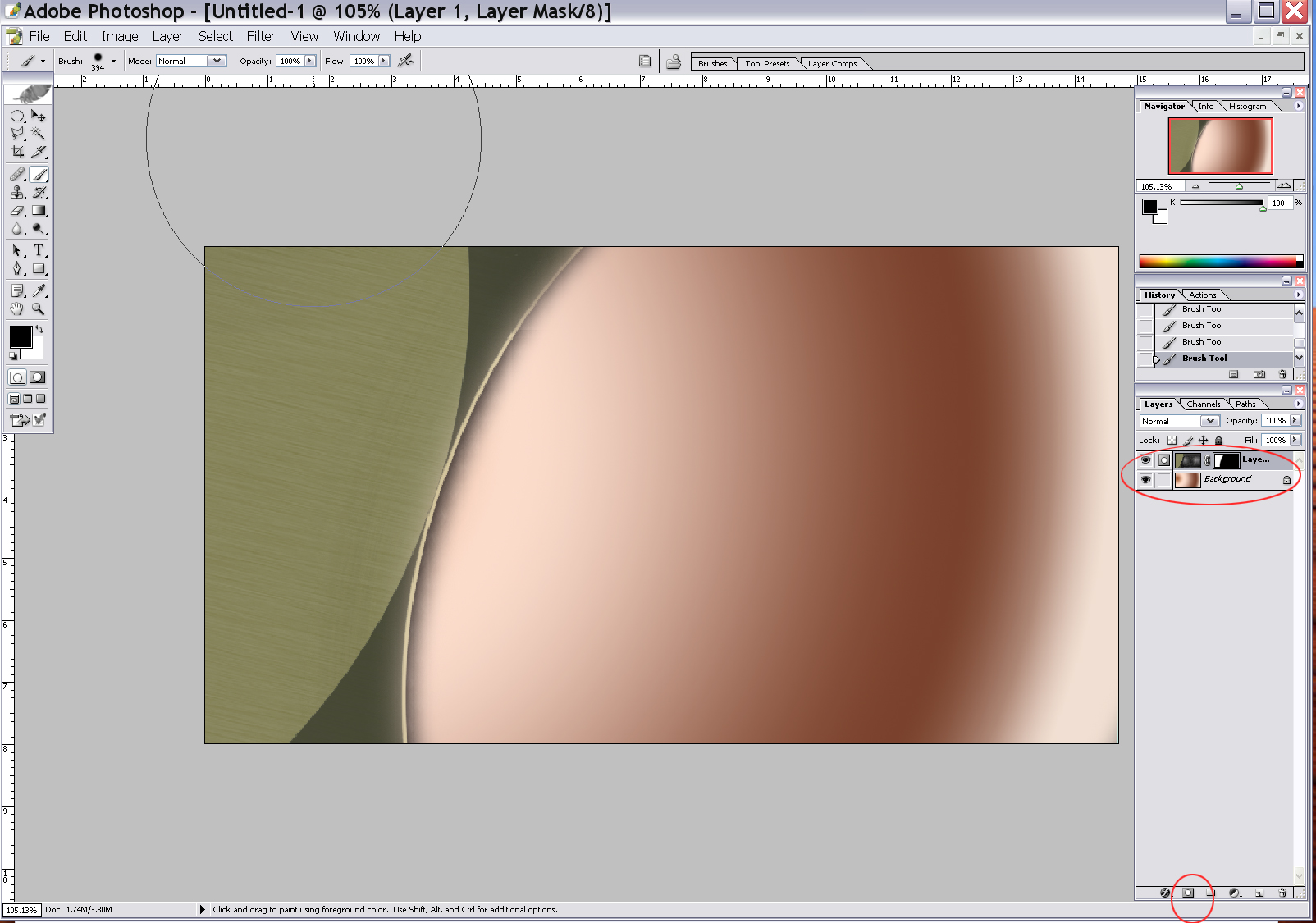Pick the Eraser tool
The image size is (1316, 923).
coord(17,210)
